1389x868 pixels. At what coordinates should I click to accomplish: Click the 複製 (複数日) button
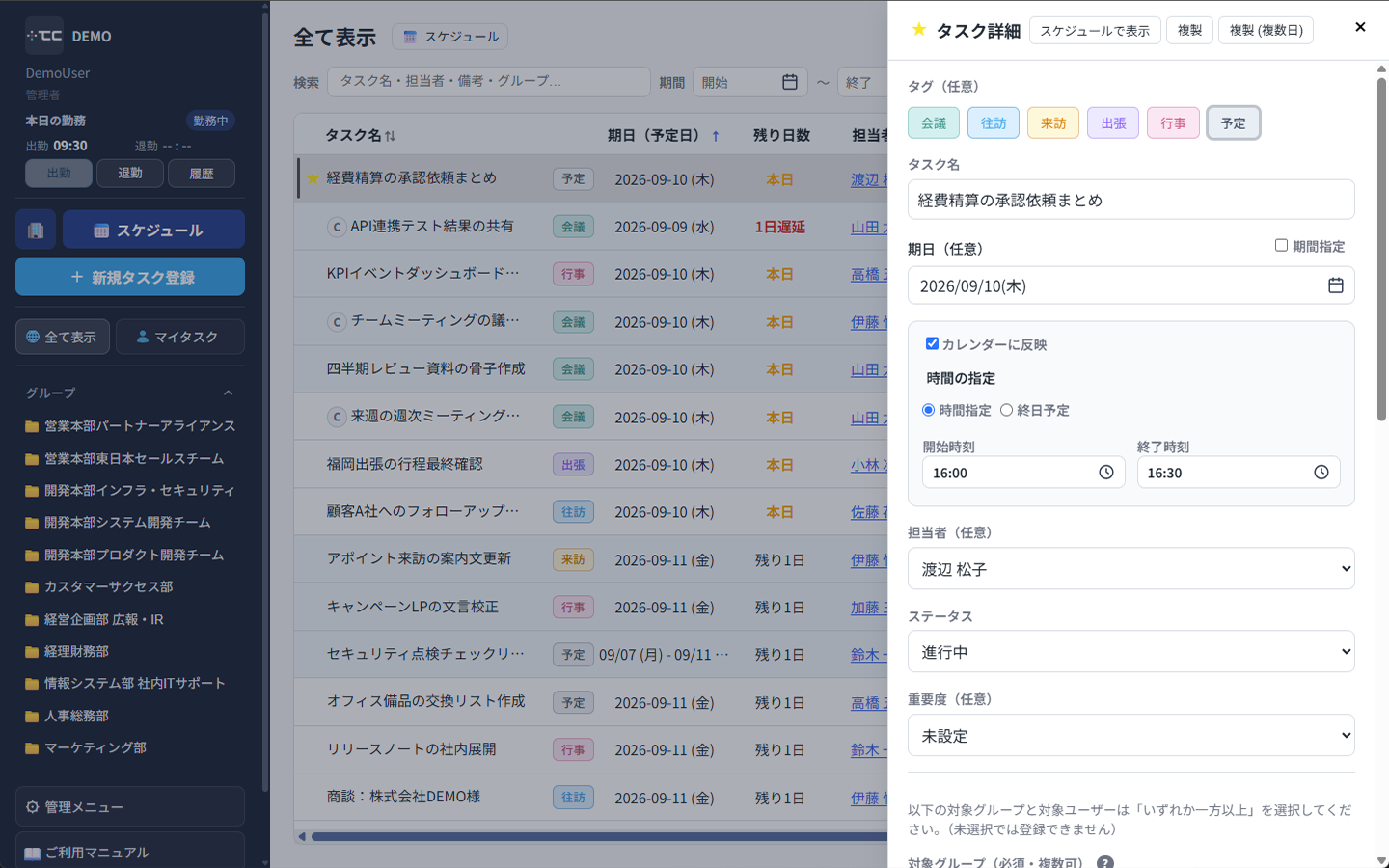(1266, 31)
